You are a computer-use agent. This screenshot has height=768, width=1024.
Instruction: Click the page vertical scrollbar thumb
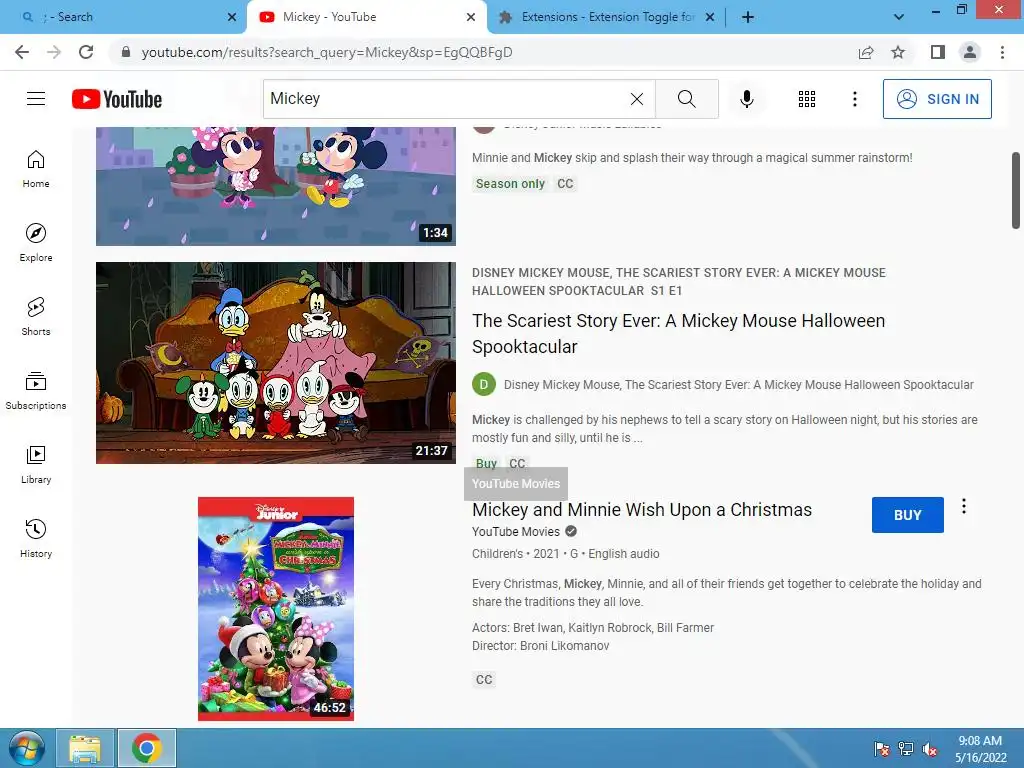click(x=1016, y=190)
